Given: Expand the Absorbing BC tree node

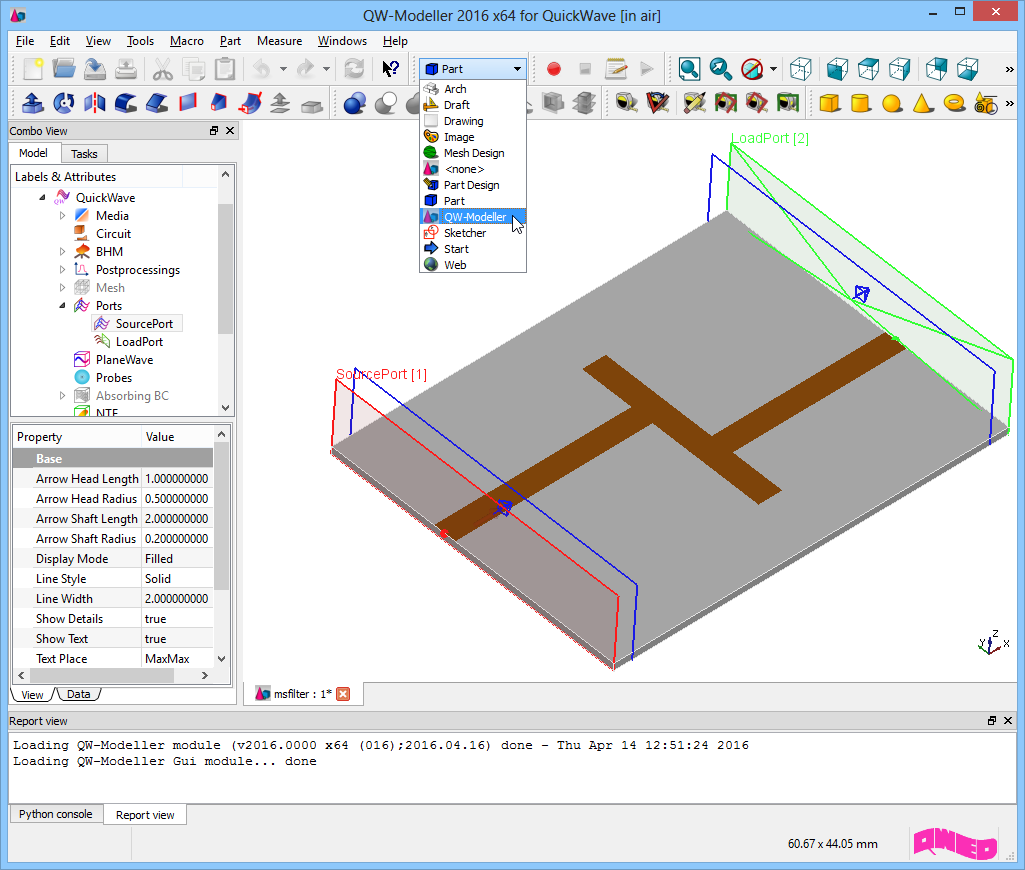Looking at the screenshot, I should (62, 395).
